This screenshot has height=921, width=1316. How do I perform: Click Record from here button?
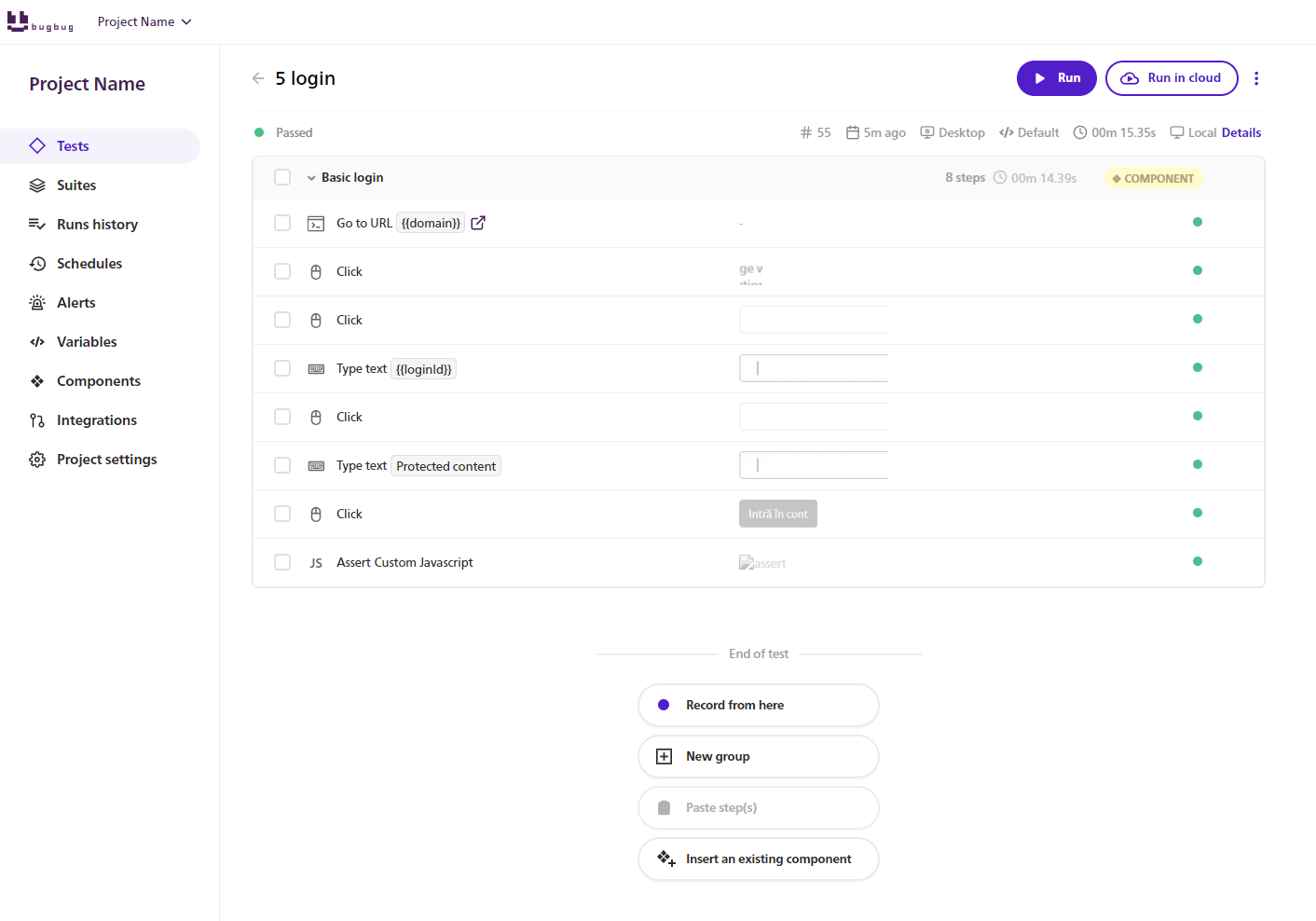pyautogui.click(x=759, y=706)
